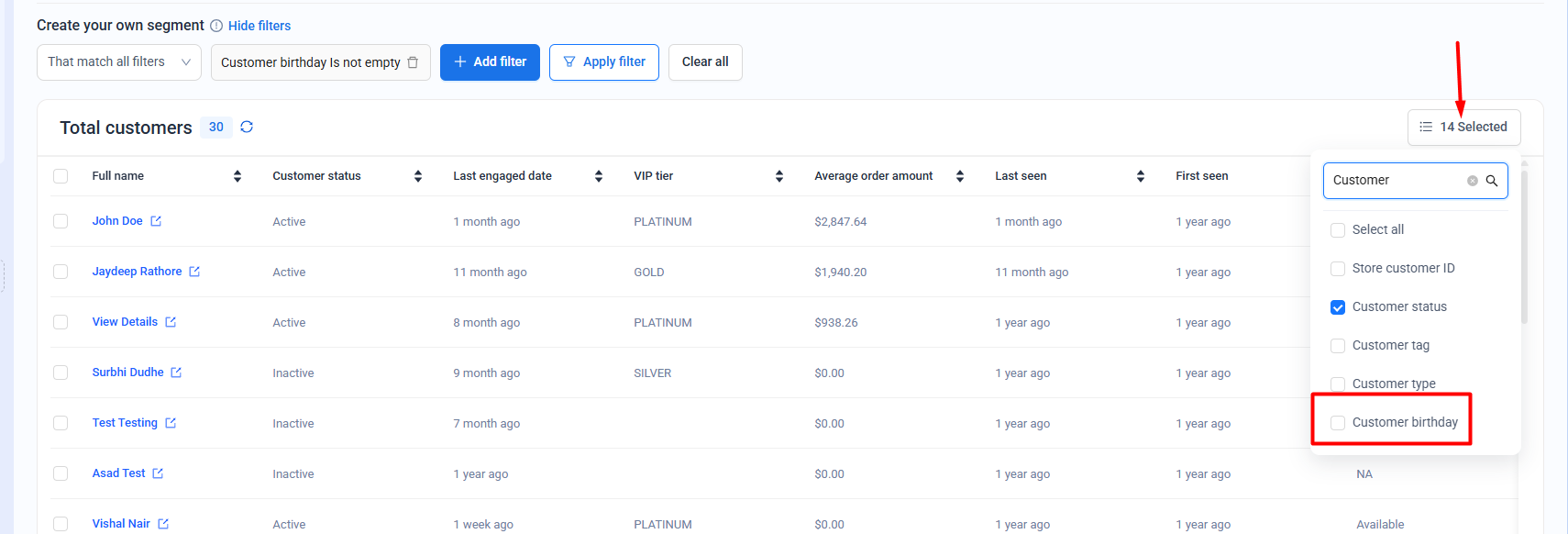Open external link icon next to Surbhi Dudhe
This screenshot has width=1568, height=534.
176,373
